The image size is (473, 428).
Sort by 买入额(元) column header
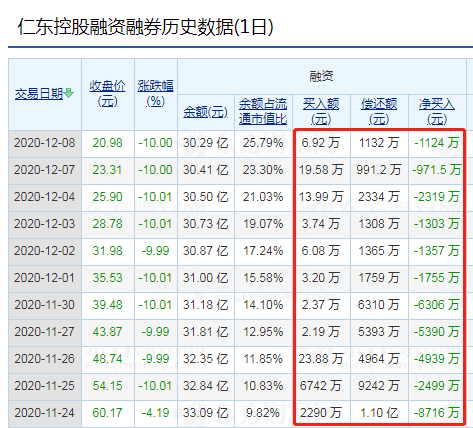[x=321, y=112]
